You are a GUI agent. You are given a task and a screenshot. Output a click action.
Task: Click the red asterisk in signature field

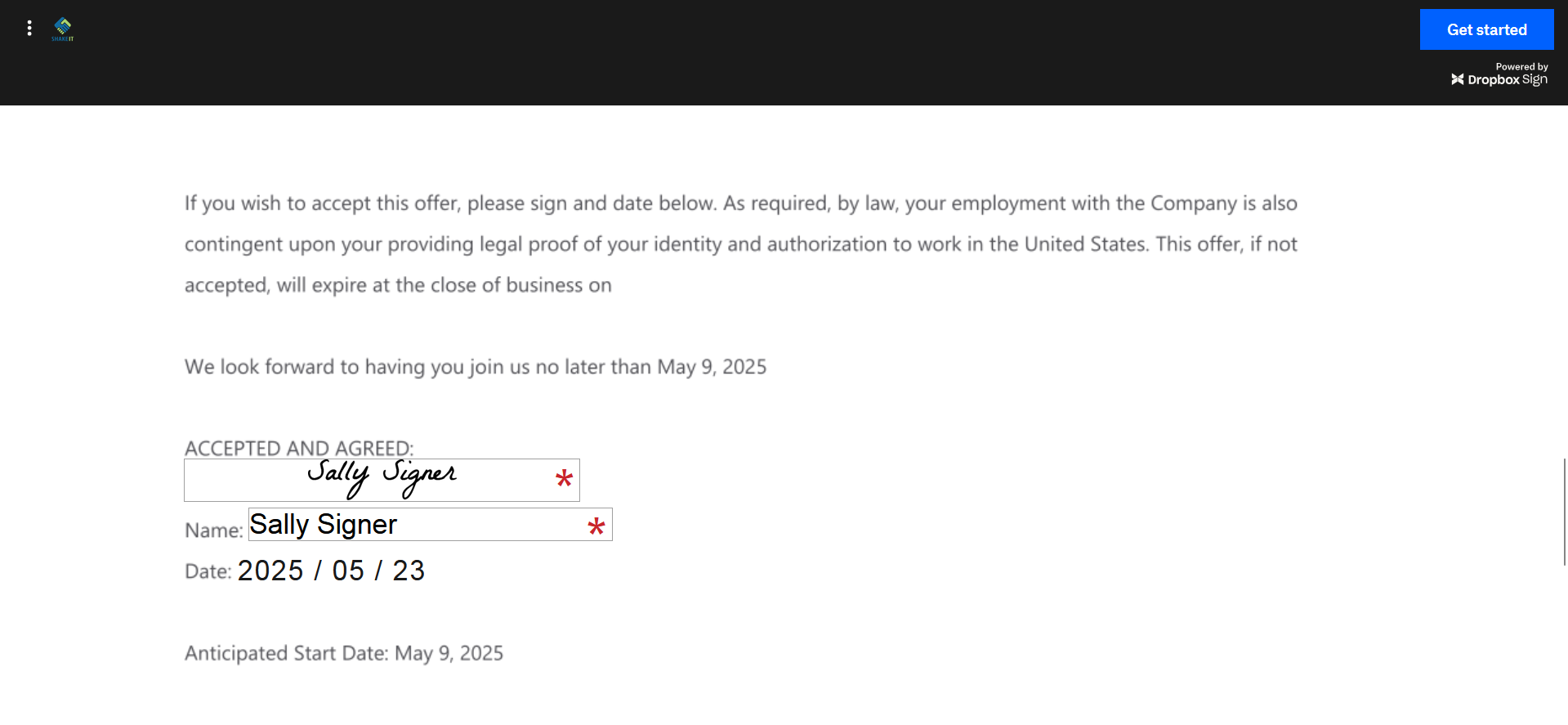[x=564, y=479]
